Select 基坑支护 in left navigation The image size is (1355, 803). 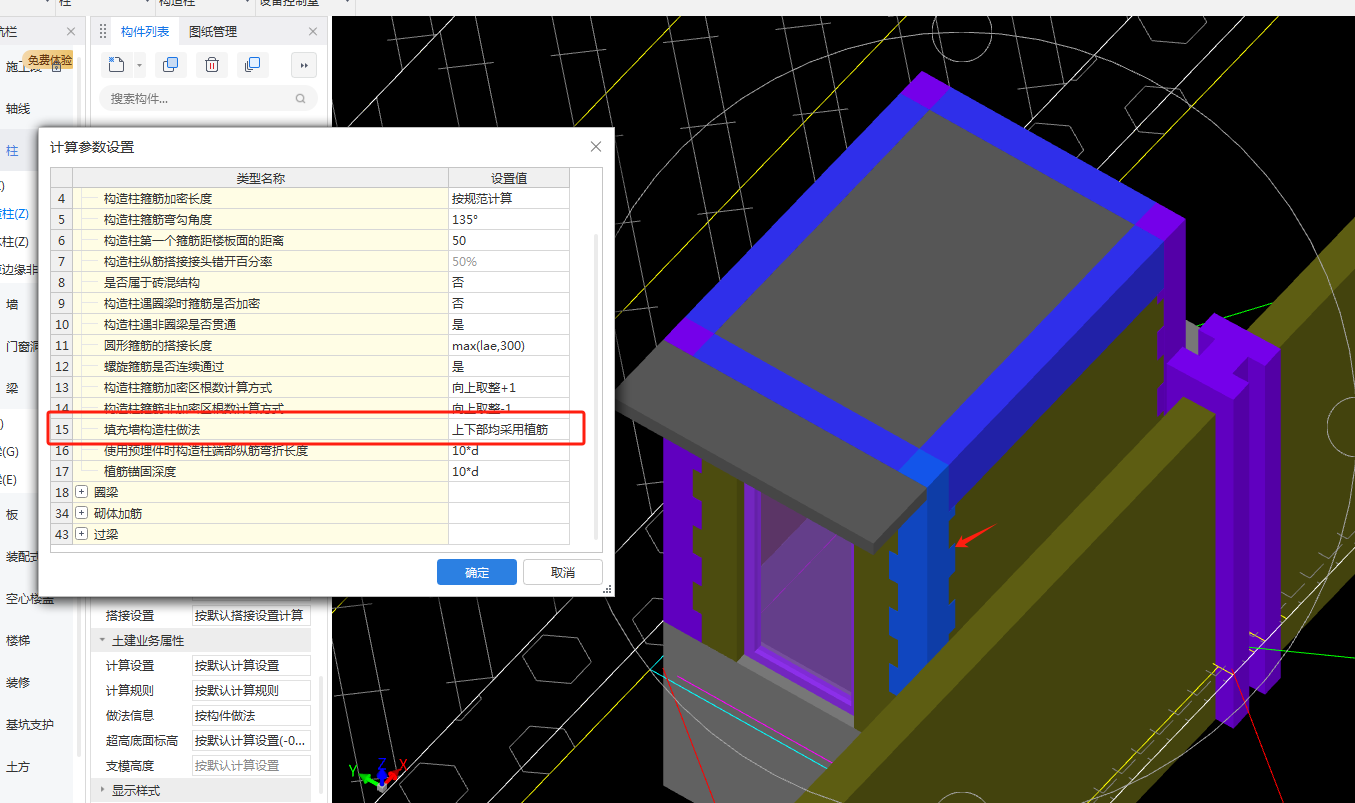pyautogui.click(x=30, y=724)
